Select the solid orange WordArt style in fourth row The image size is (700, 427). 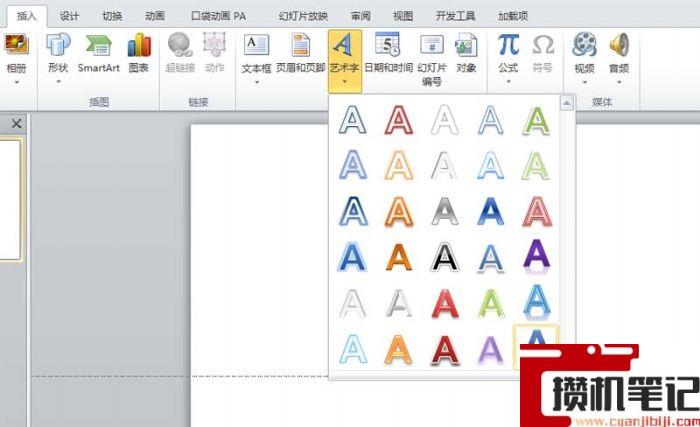coord(399,258)
